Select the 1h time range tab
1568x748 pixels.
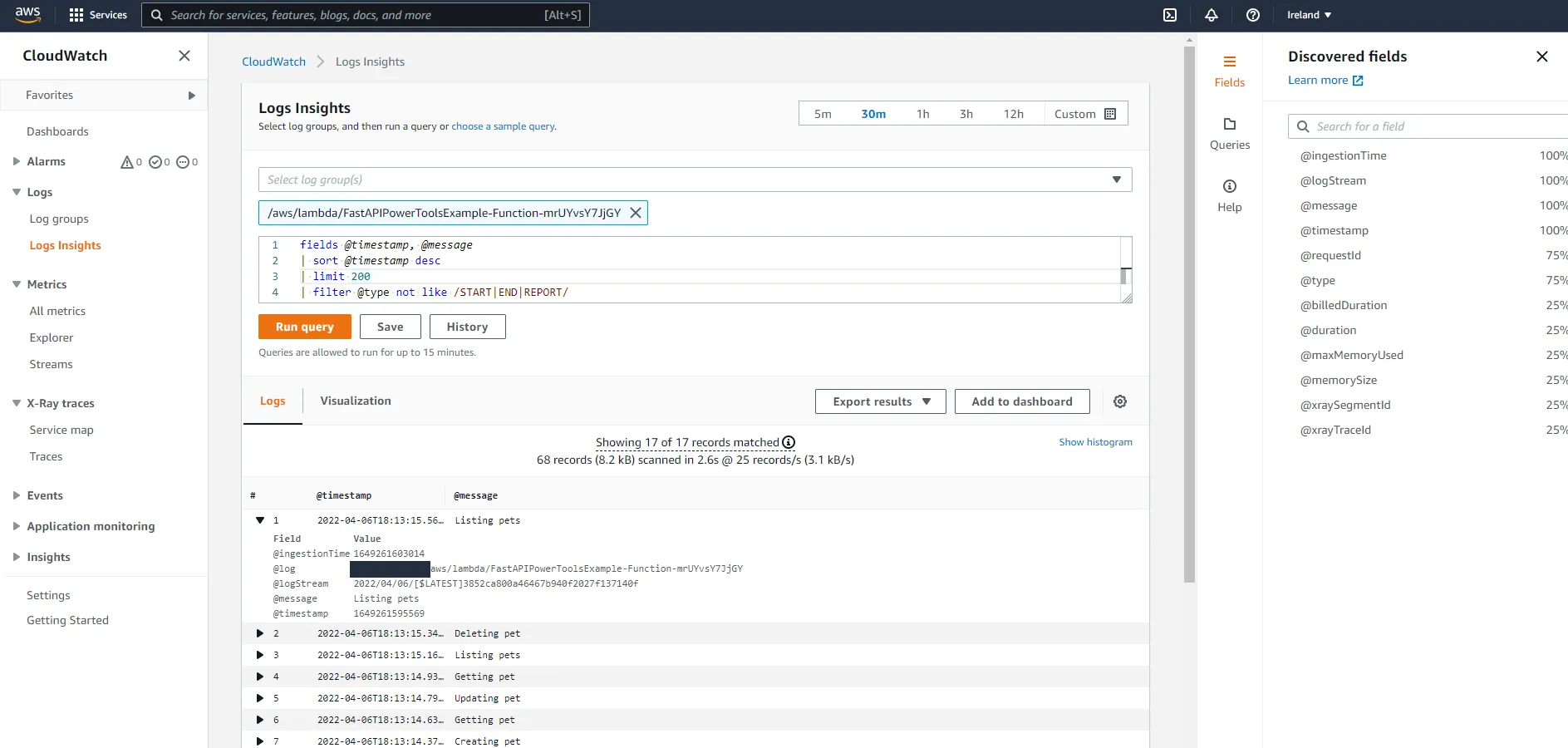click(x=922, y=113)
